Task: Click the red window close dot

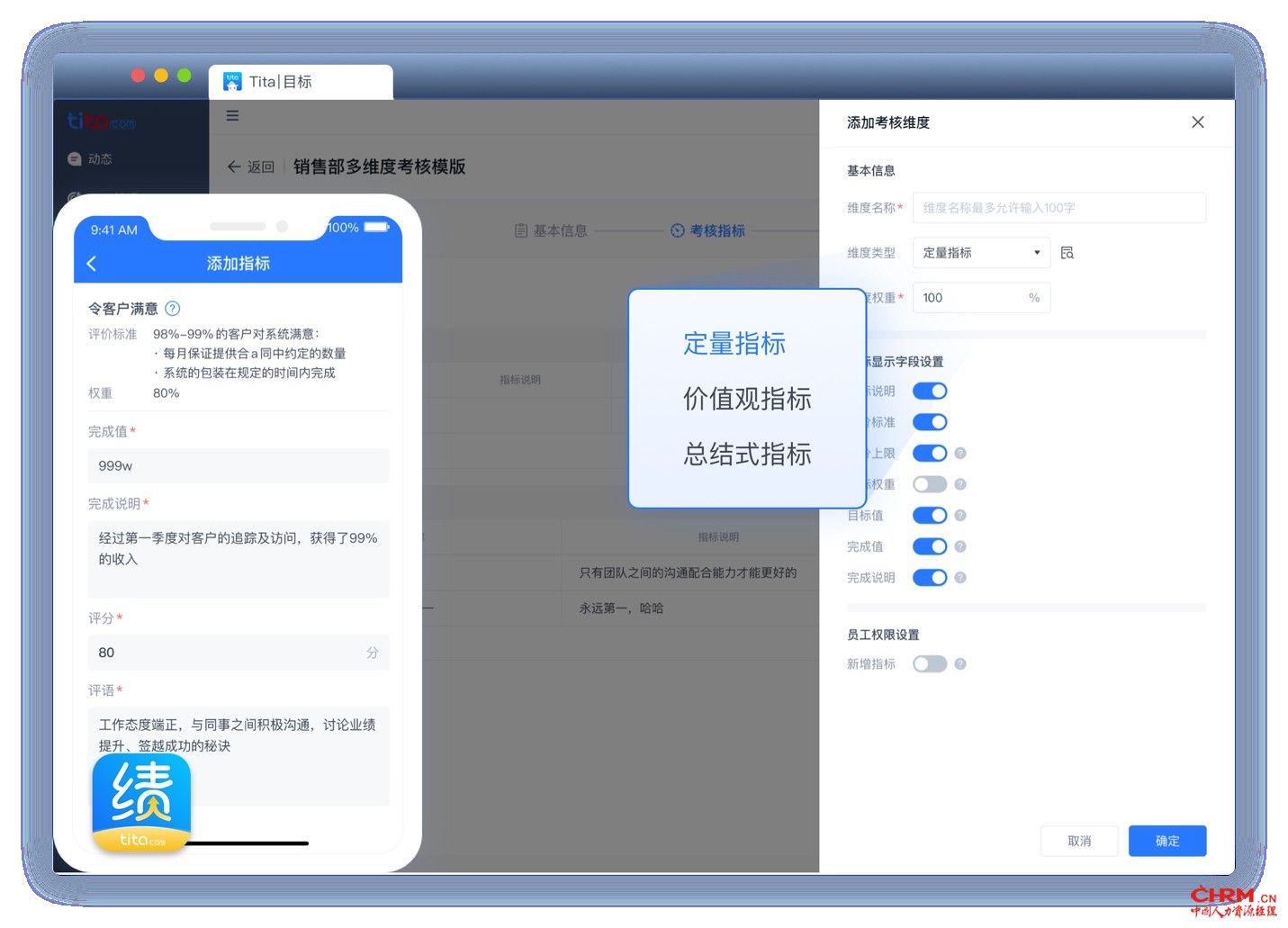Action: coord(138,76)
